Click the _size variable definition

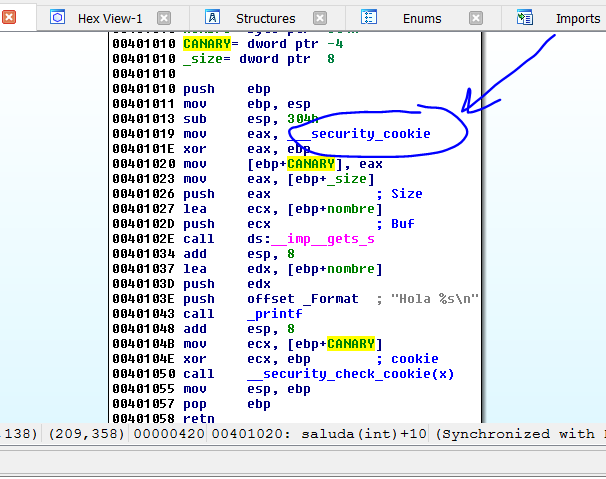(x=203, y=58)
